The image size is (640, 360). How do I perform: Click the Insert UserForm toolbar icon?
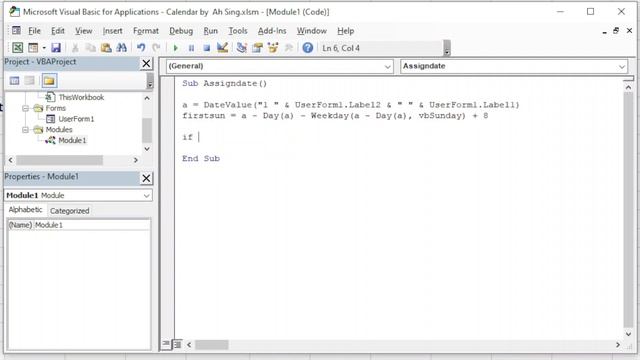click(33, 48)
